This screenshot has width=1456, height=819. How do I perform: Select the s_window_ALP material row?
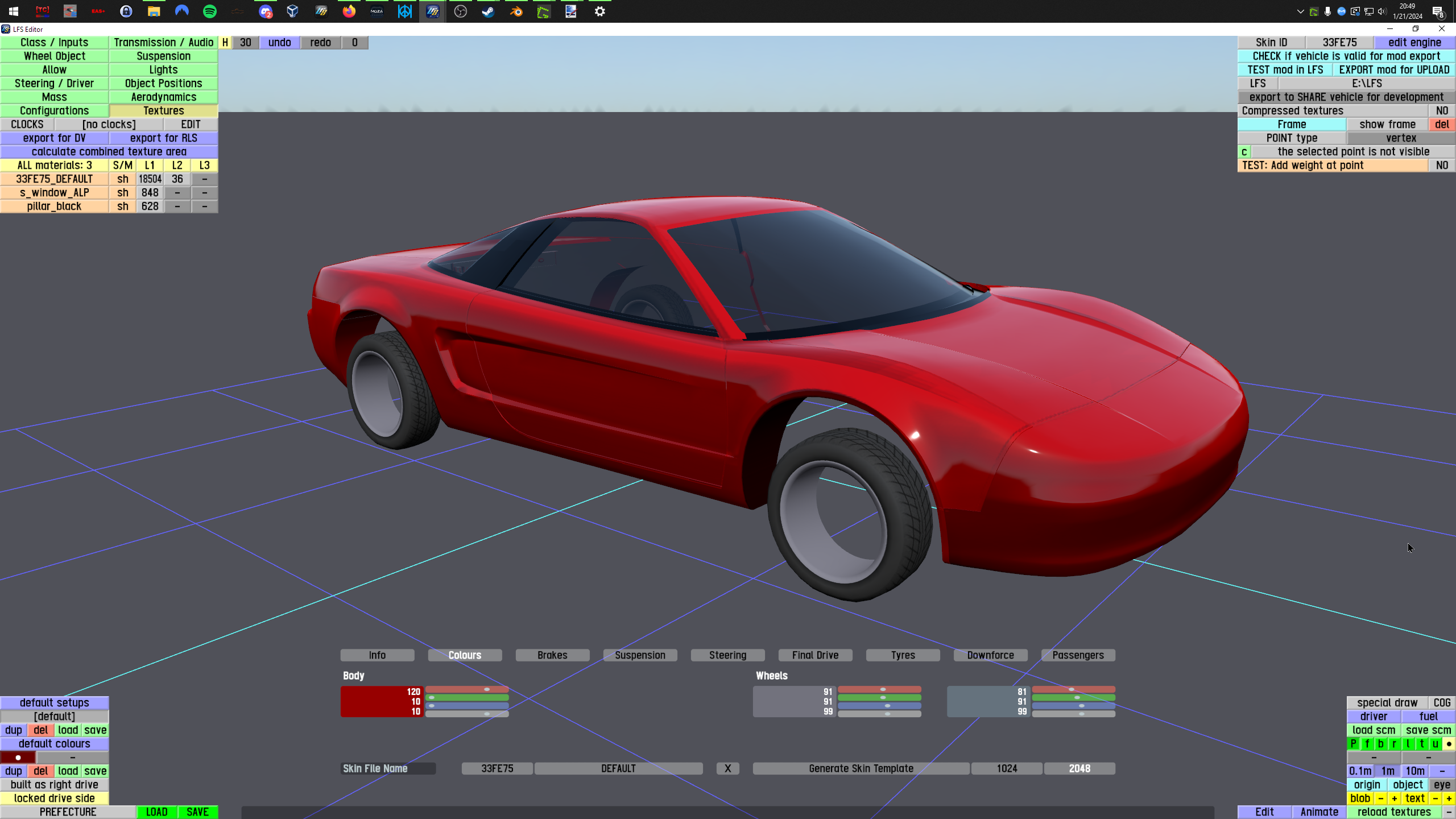point(55,193)
